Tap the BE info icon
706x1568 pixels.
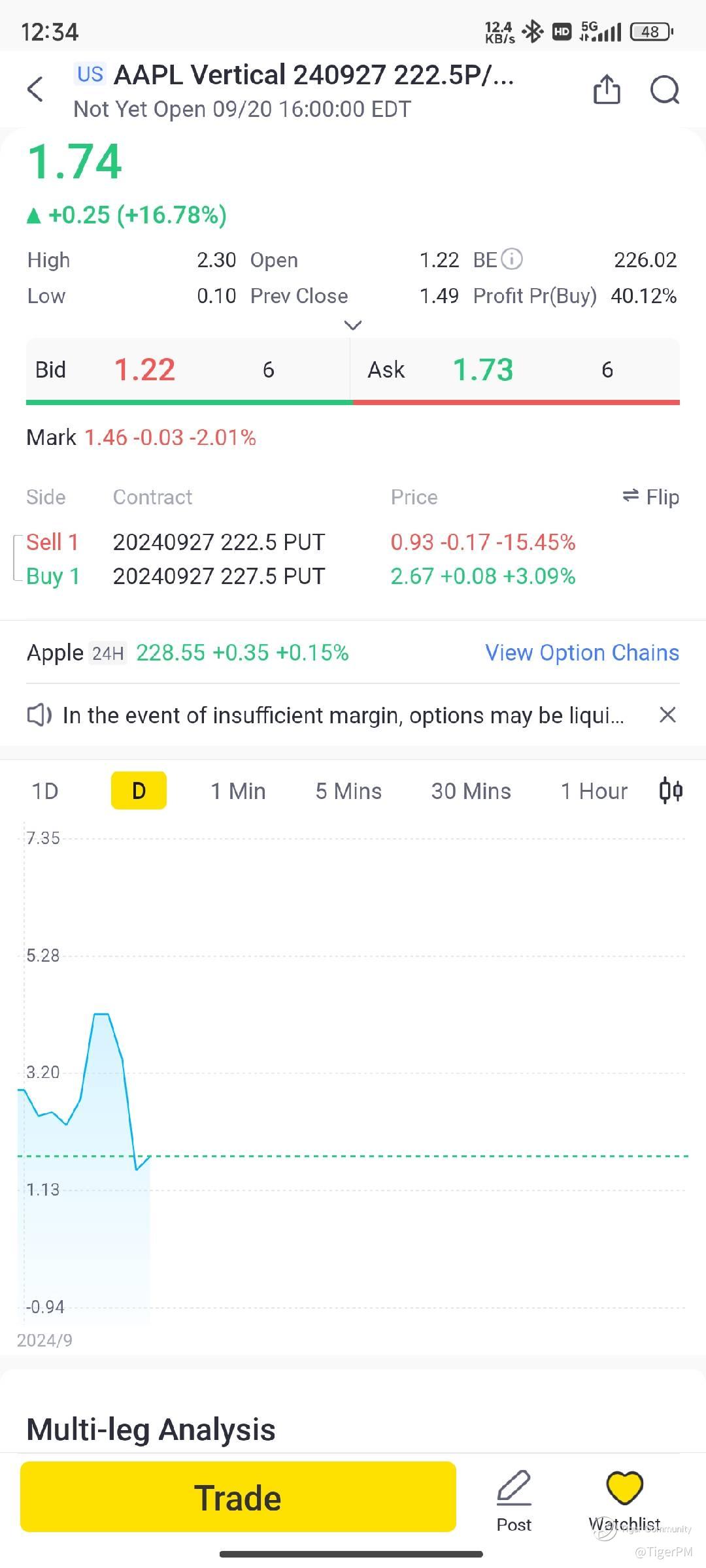click(512, 259)
